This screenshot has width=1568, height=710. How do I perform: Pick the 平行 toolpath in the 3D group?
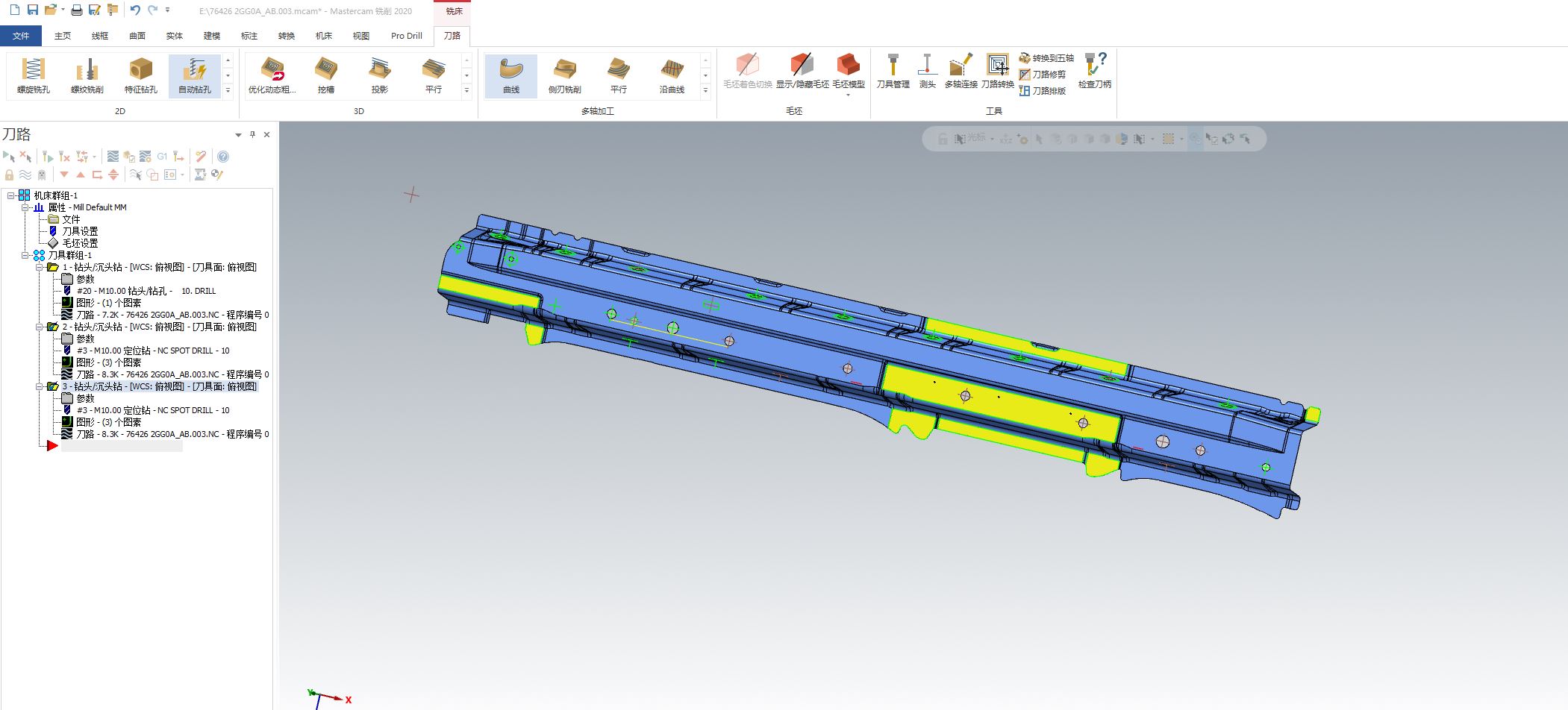click(434, 76)
